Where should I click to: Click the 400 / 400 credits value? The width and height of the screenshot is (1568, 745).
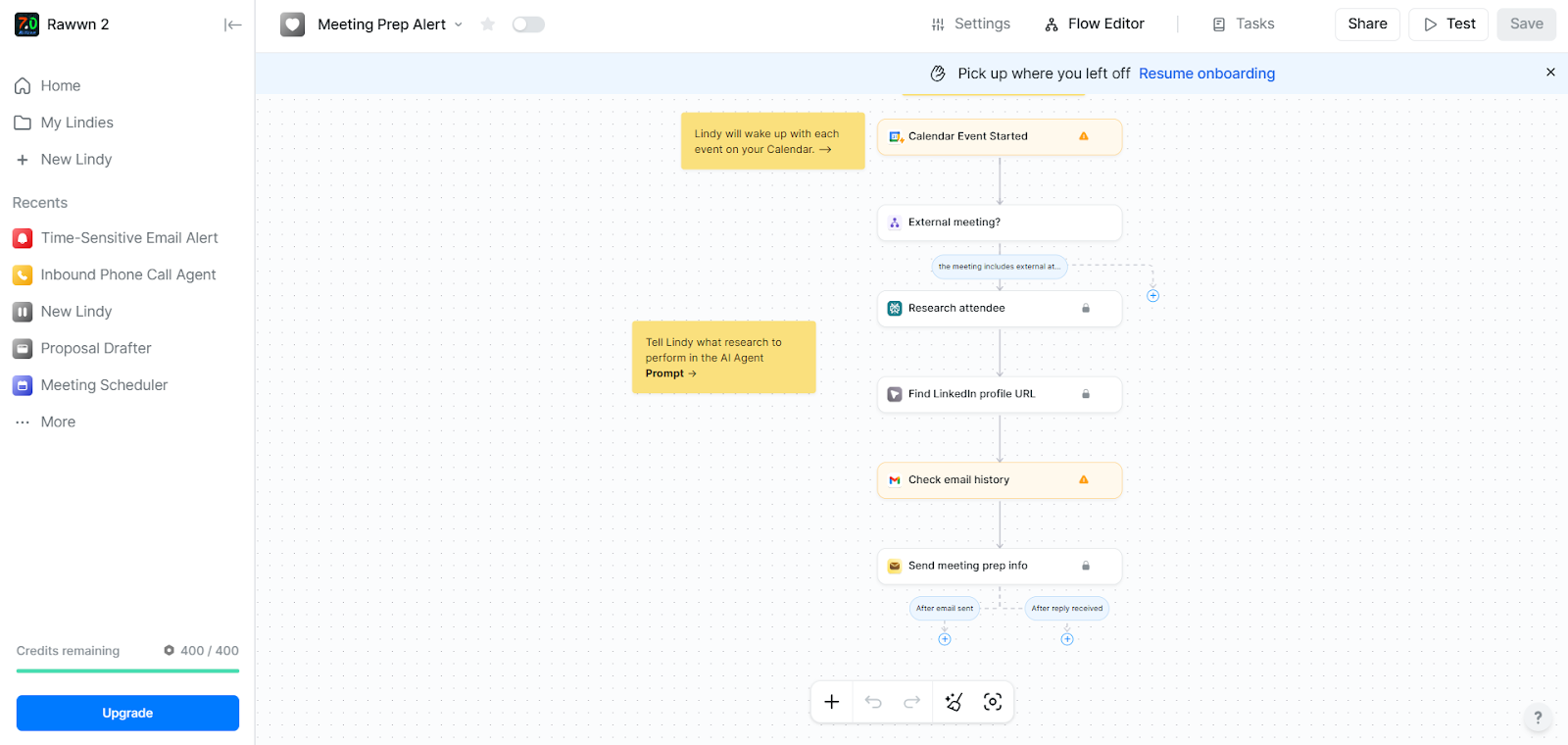(201, 651)
